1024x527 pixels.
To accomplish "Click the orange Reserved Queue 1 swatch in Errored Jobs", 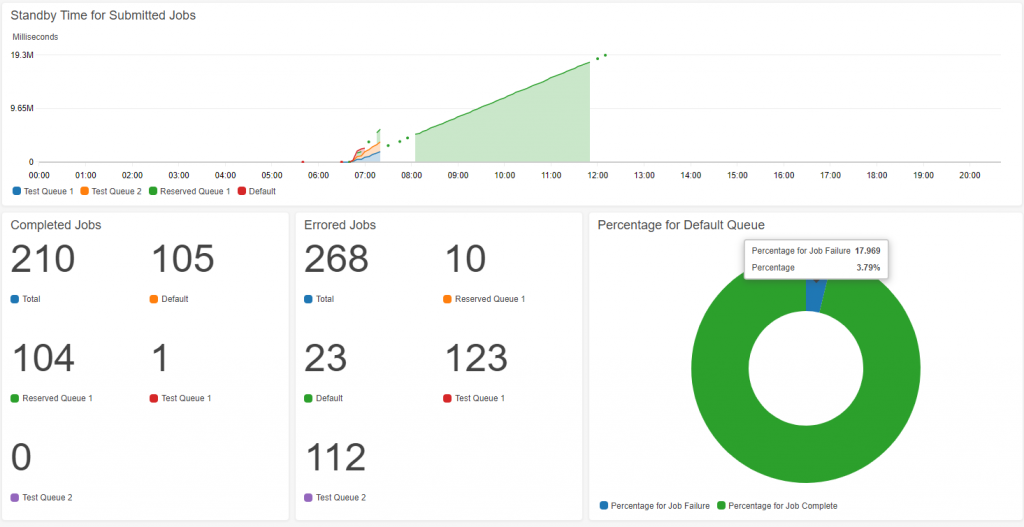I will pos(447,299).
